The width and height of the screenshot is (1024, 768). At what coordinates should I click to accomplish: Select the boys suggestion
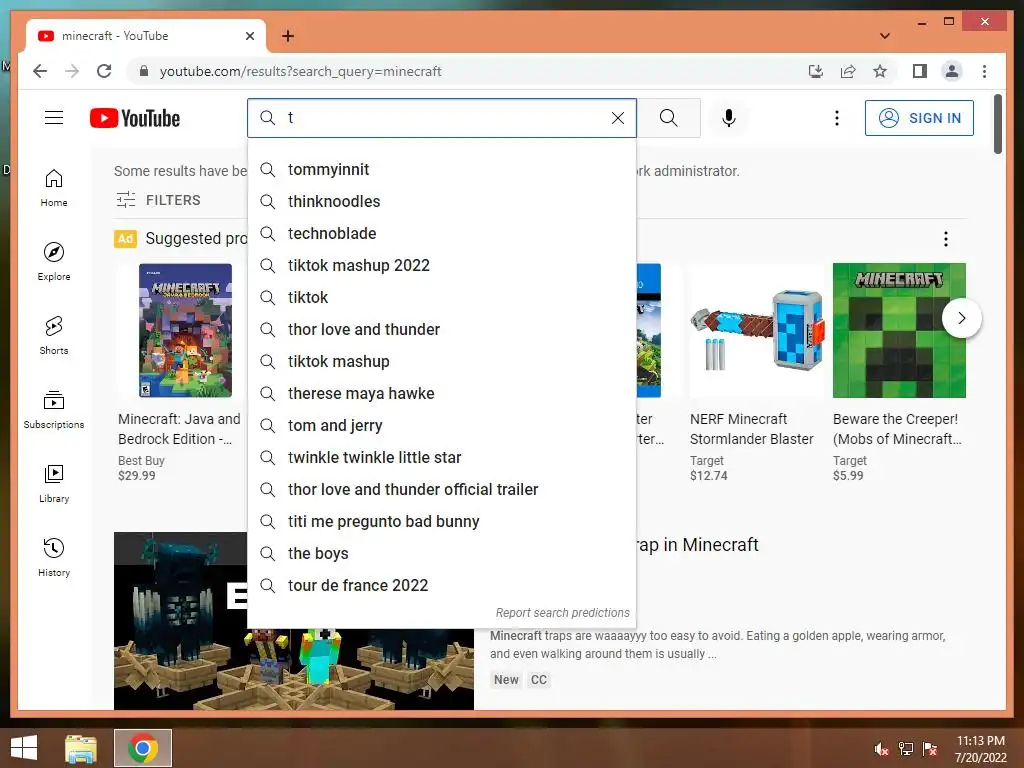pos(442,554)
